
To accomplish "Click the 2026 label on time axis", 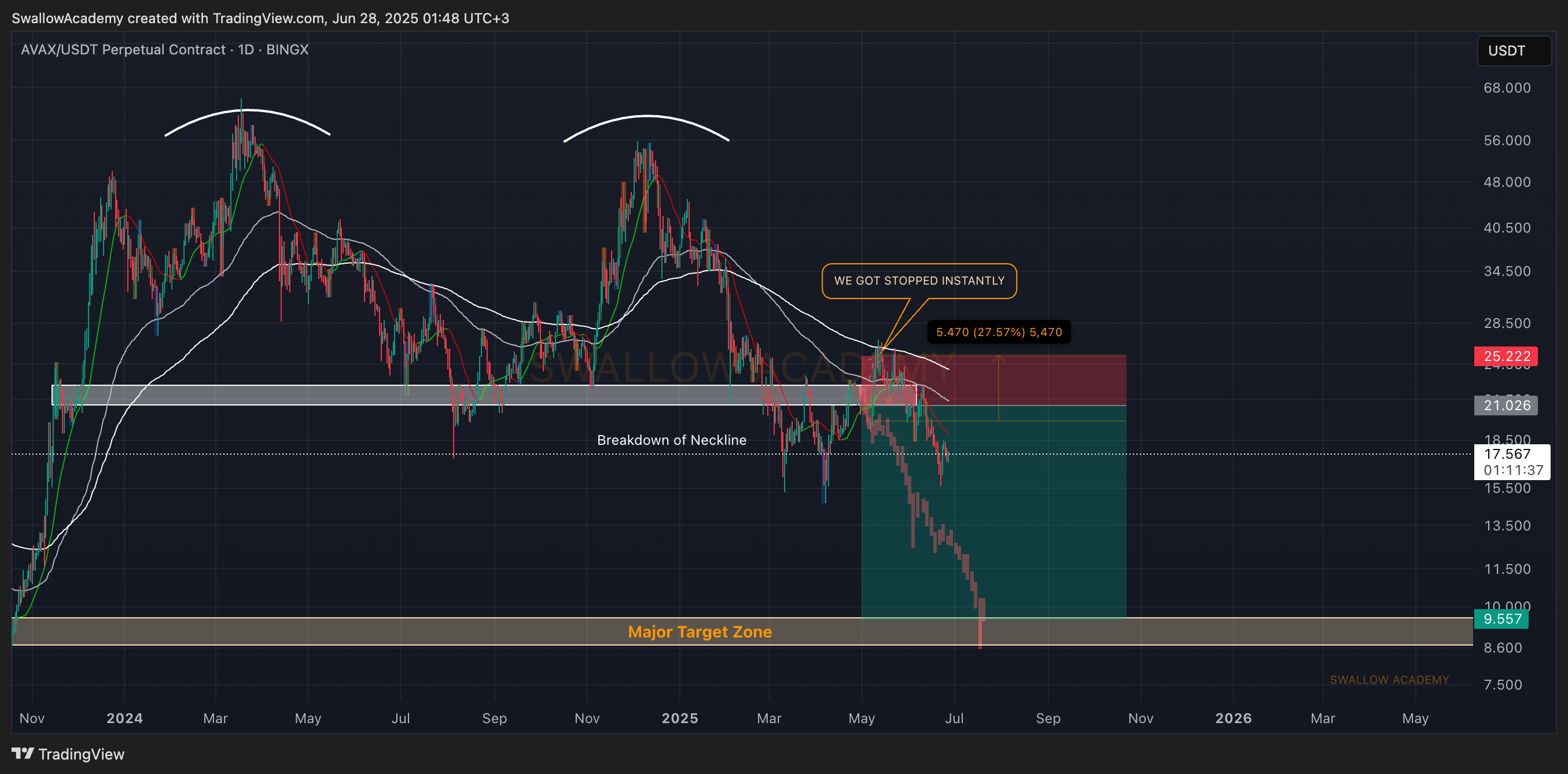I will (1233, 718).
